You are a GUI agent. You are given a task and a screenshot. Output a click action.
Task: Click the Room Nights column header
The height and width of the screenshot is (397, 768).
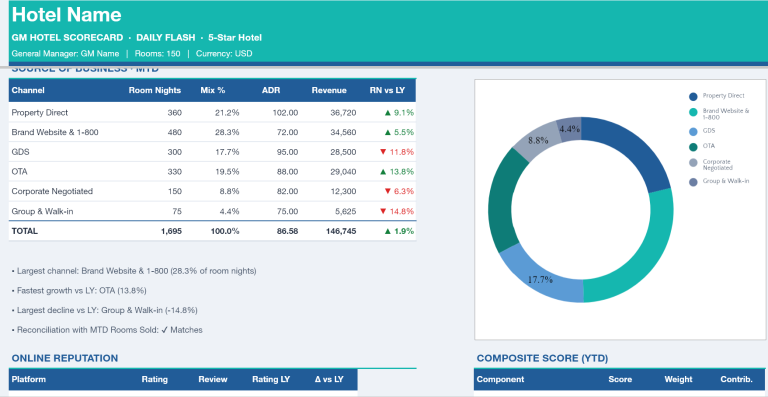click(155, 90)
